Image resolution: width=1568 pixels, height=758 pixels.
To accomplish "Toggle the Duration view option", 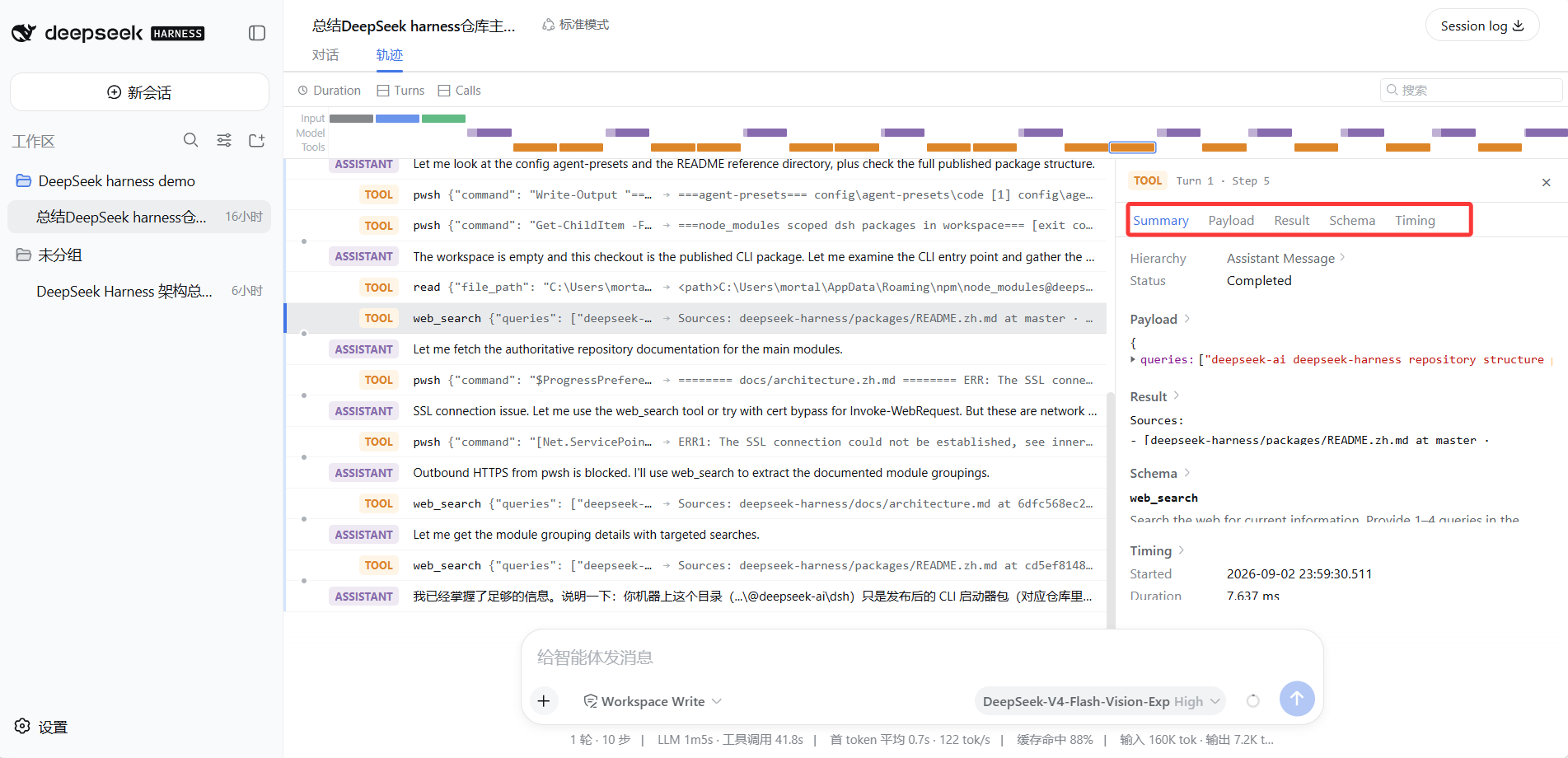I will 330,91.
